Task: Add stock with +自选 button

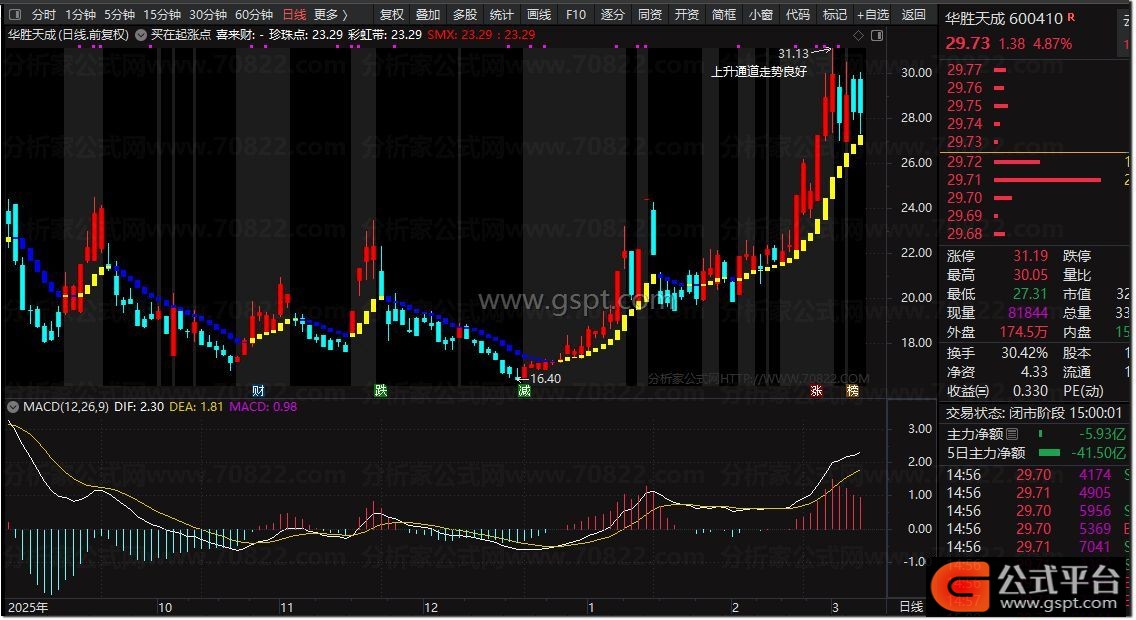Action: click(872, 15)
